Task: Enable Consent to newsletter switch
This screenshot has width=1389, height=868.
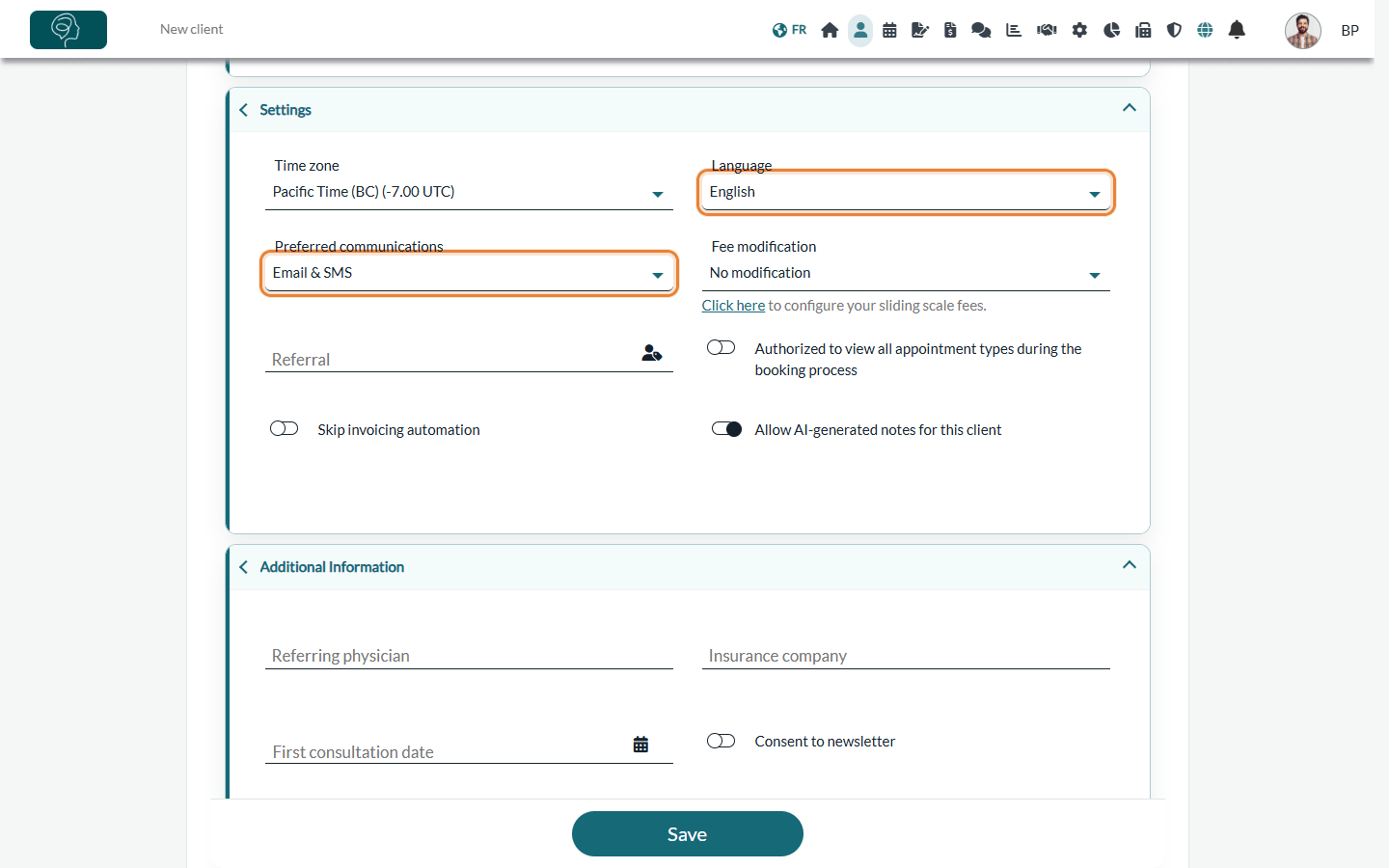Action: point(722,741)
